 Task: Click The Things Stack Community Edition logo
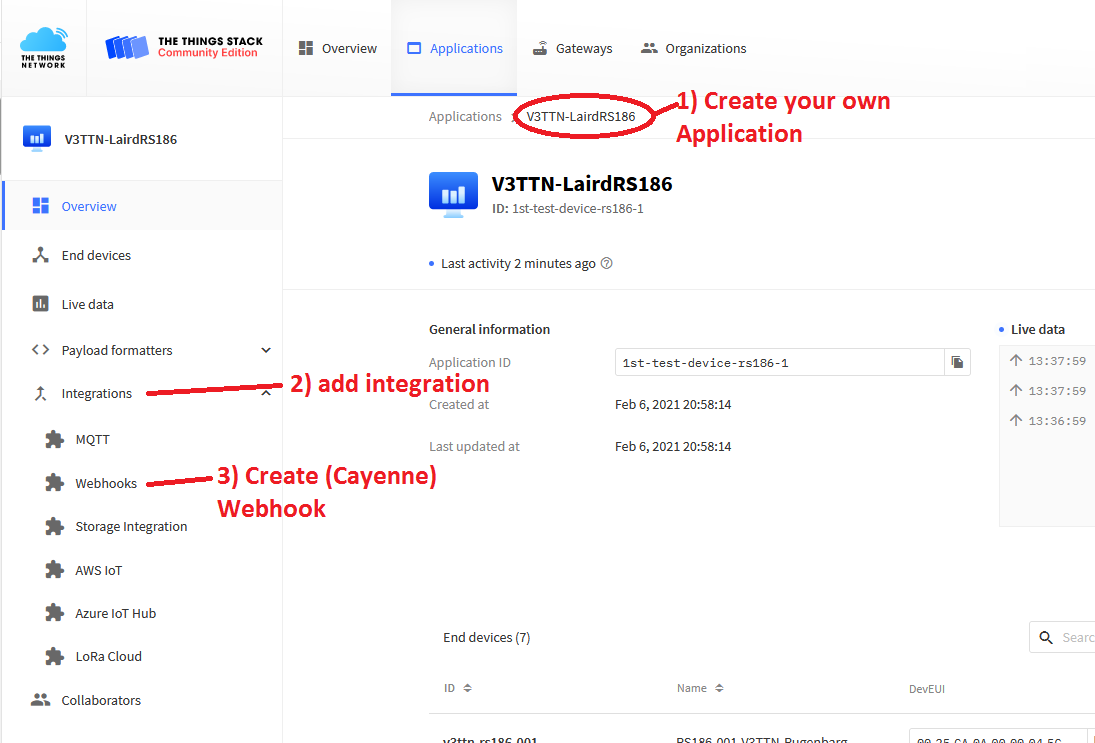pos(184,47)
